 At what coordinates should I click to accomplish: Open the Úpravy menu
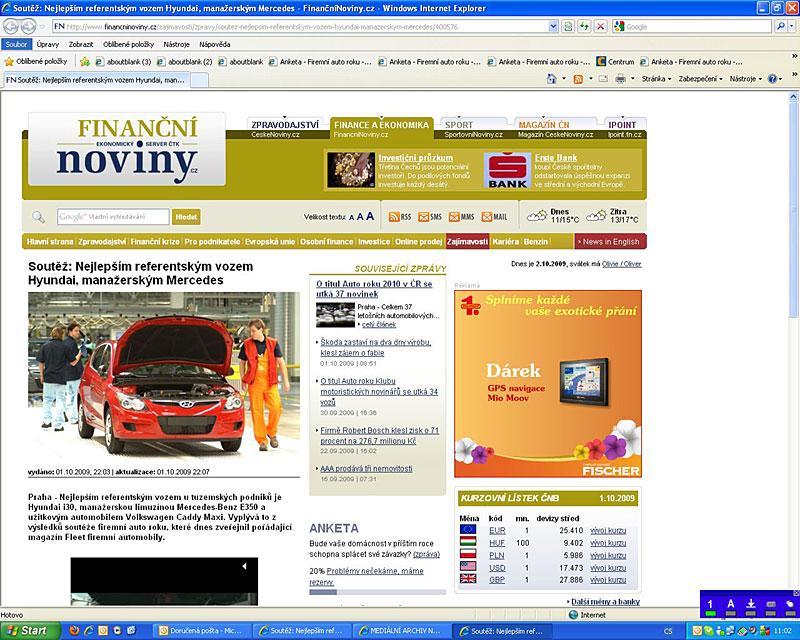click(x=47, y=44)
